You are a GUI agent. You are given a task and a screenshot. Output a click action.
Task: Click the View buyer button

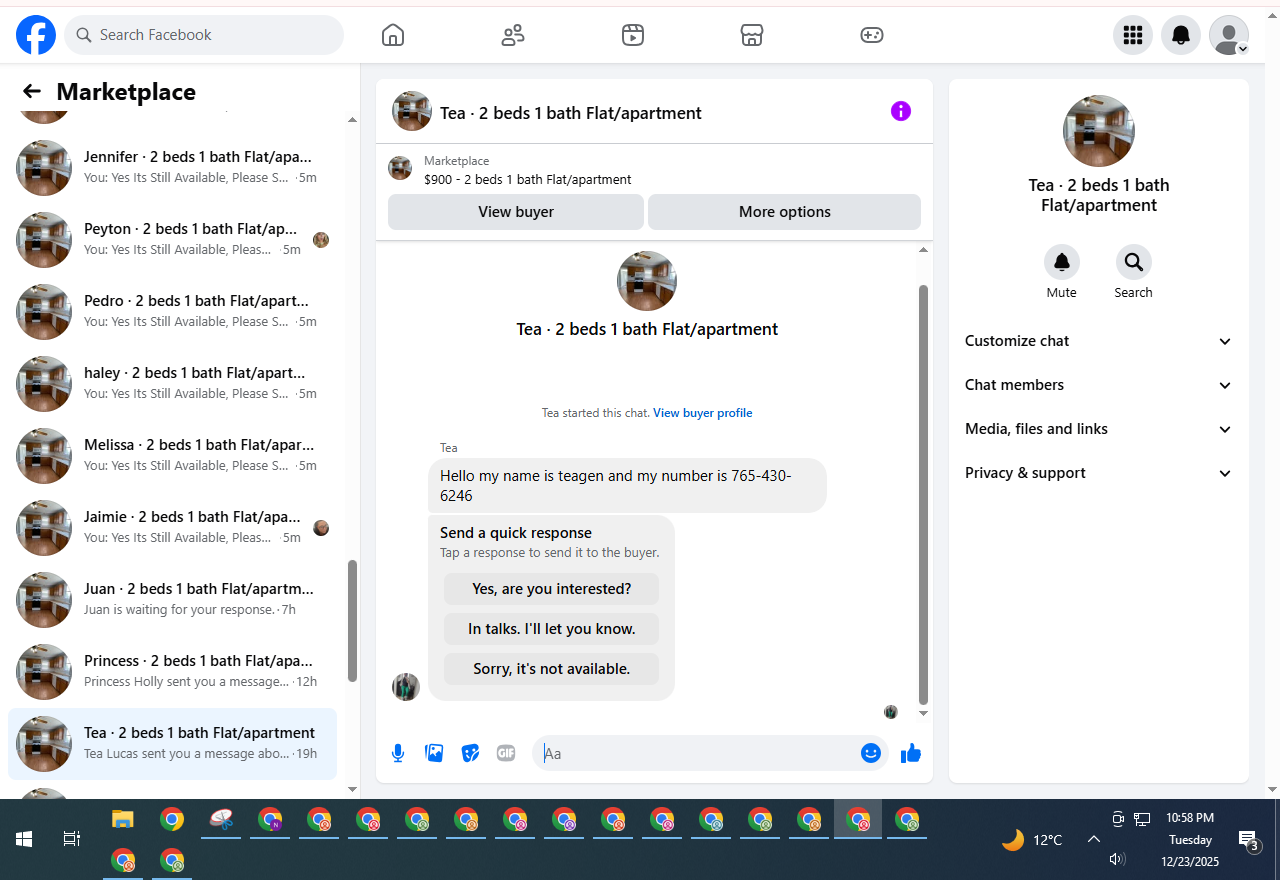click(516, 212)
